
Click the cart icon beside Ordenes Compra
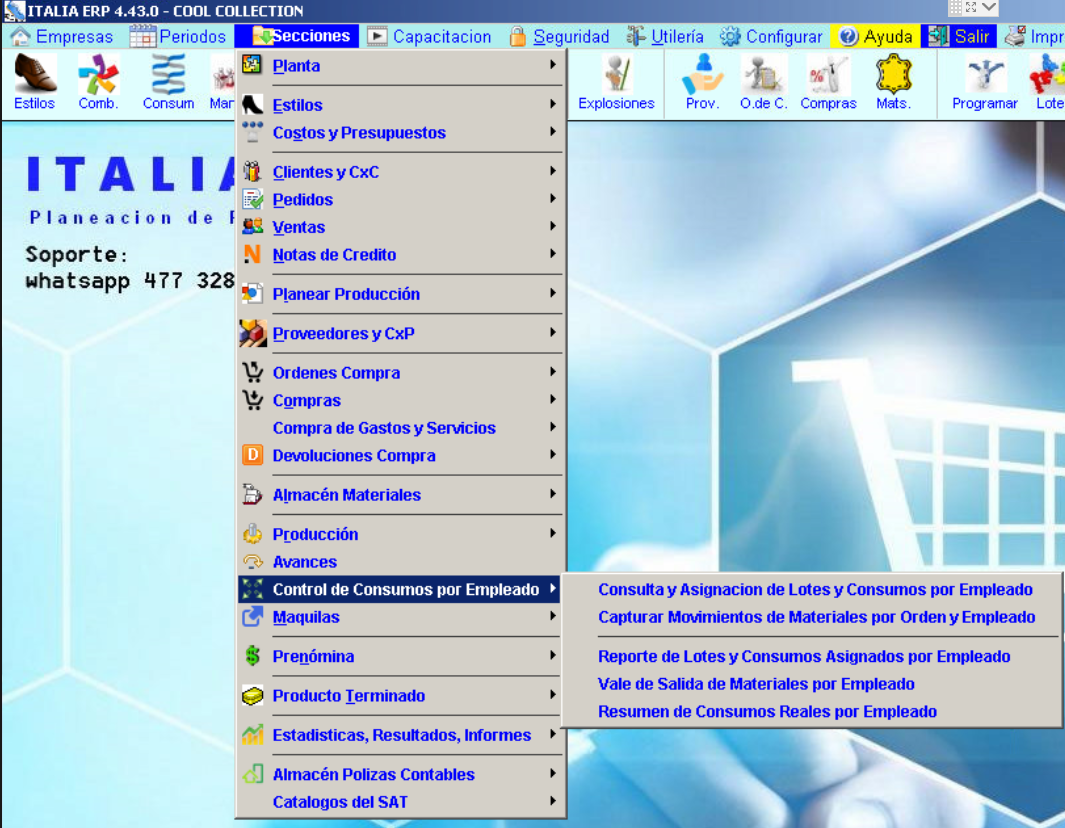click(x=252, y=372)
